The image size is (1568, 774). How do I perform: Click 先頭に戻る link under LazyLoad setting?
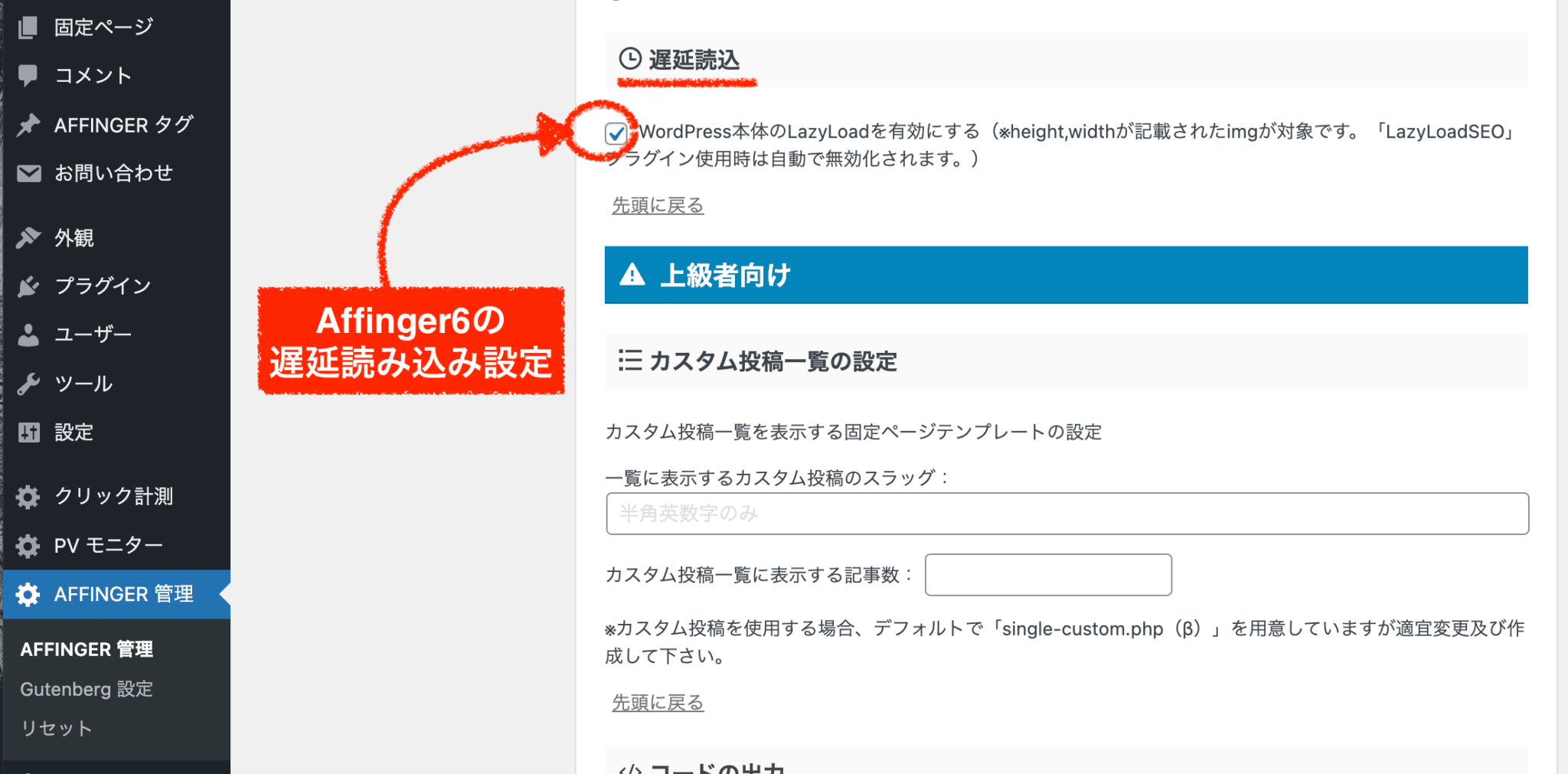(x=656, y=204)
